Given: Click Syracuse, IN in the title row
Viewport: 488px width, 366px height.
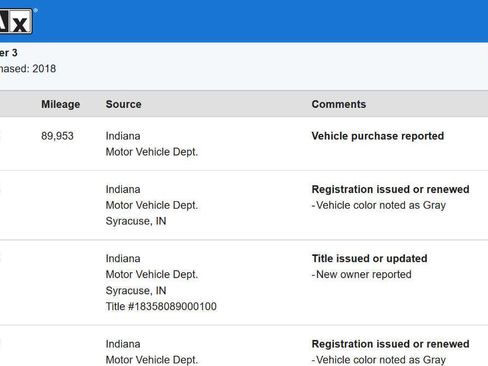Looking at the screenshot, I should click(136, 290).
